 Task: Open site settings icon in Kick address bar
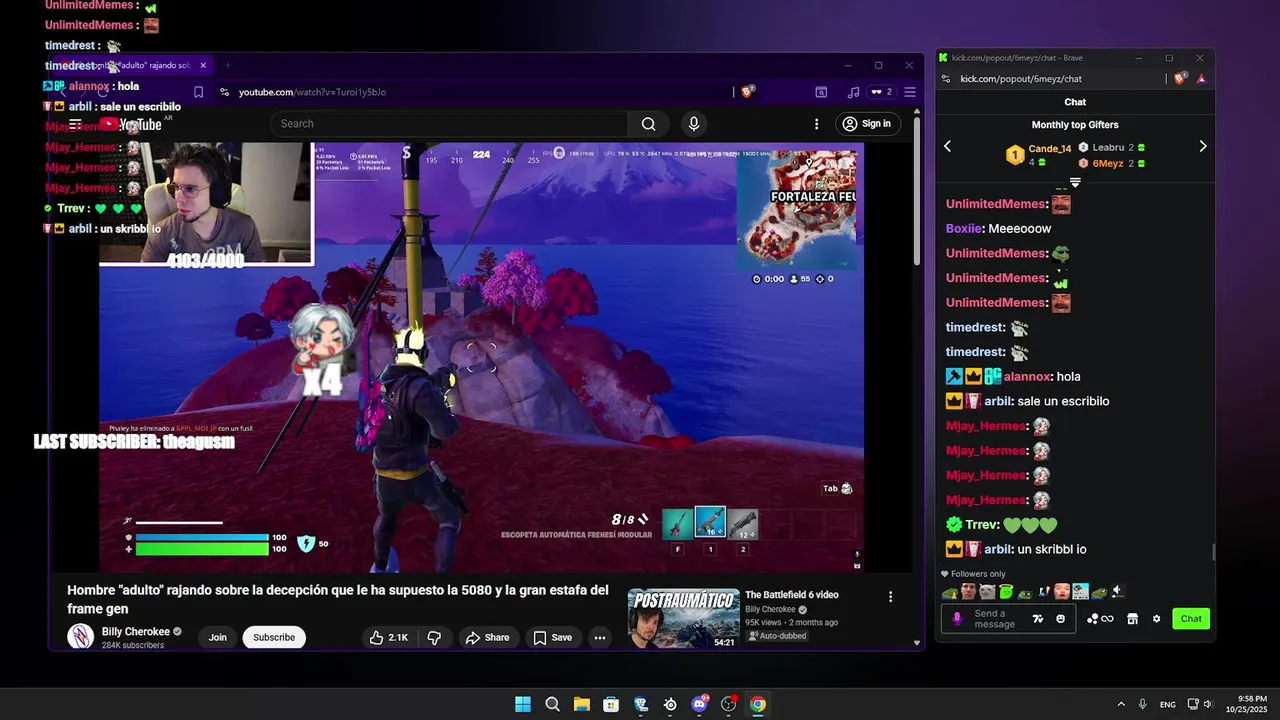pyautogui.click(x=946, y=79)
